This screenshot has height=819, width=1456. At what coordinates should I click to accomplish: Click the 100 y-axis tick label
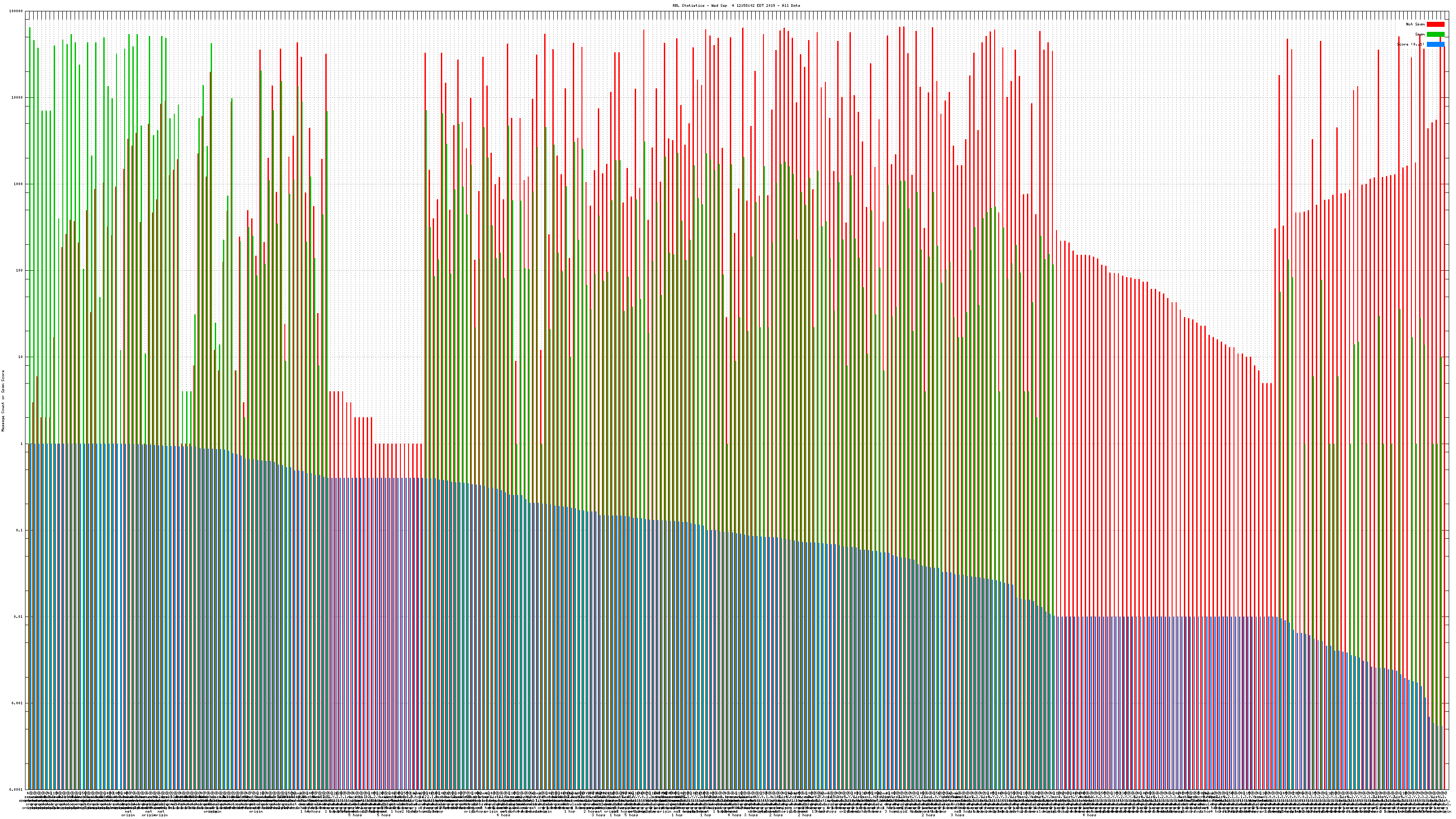coord(20,271)
